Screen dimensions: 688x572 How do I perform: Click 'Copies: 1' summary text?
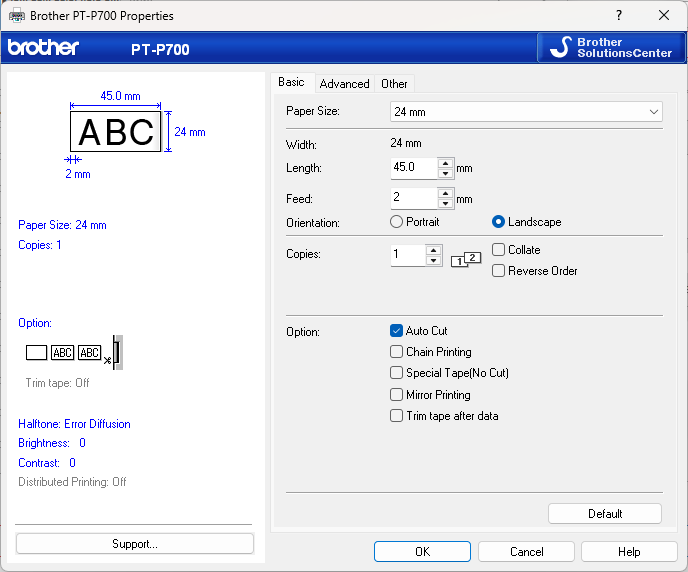39,245
